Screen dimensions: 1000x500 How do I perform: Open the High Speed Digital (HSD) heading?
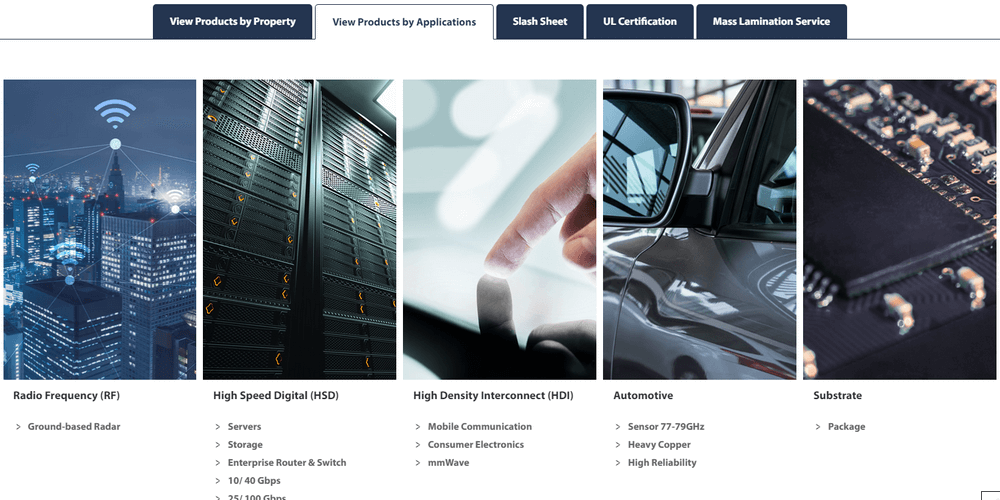click(276, 395)
